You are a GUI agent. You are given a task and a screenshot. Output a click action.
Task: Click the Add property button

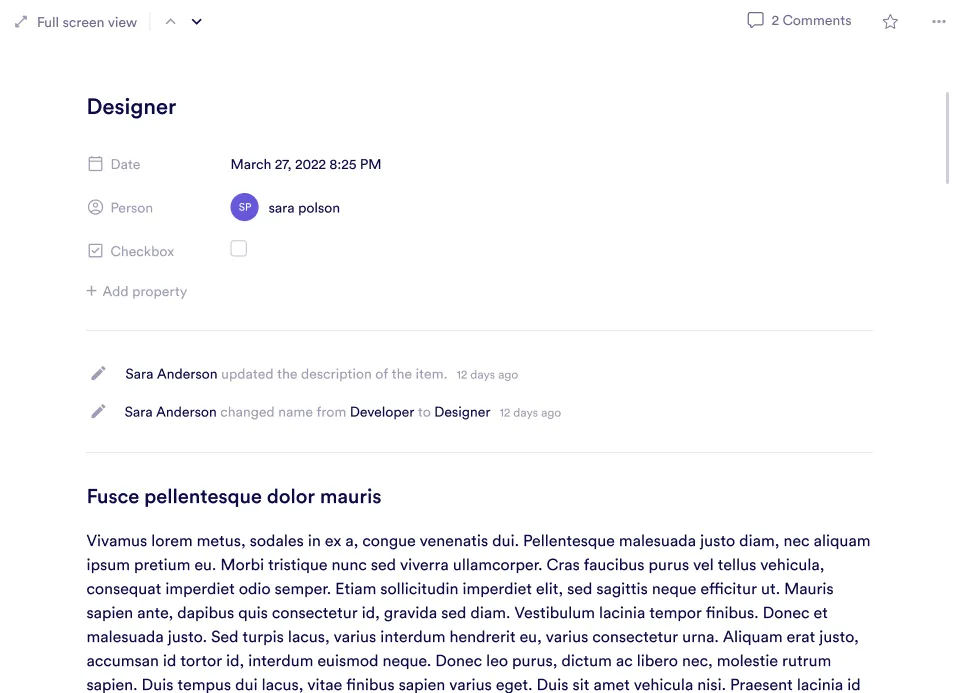click(x=144, y=292)
